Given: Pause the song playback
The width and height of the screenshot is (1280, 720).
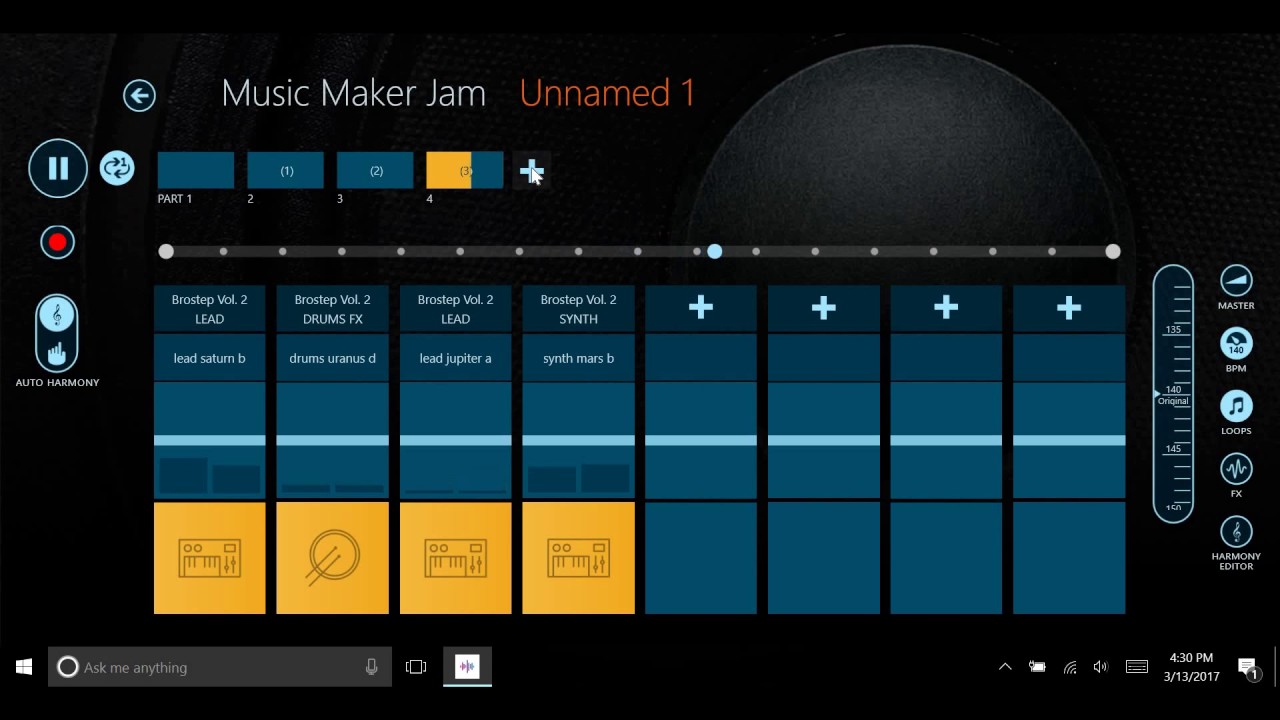Looking at the screenshot, I should tap(58, 168).
